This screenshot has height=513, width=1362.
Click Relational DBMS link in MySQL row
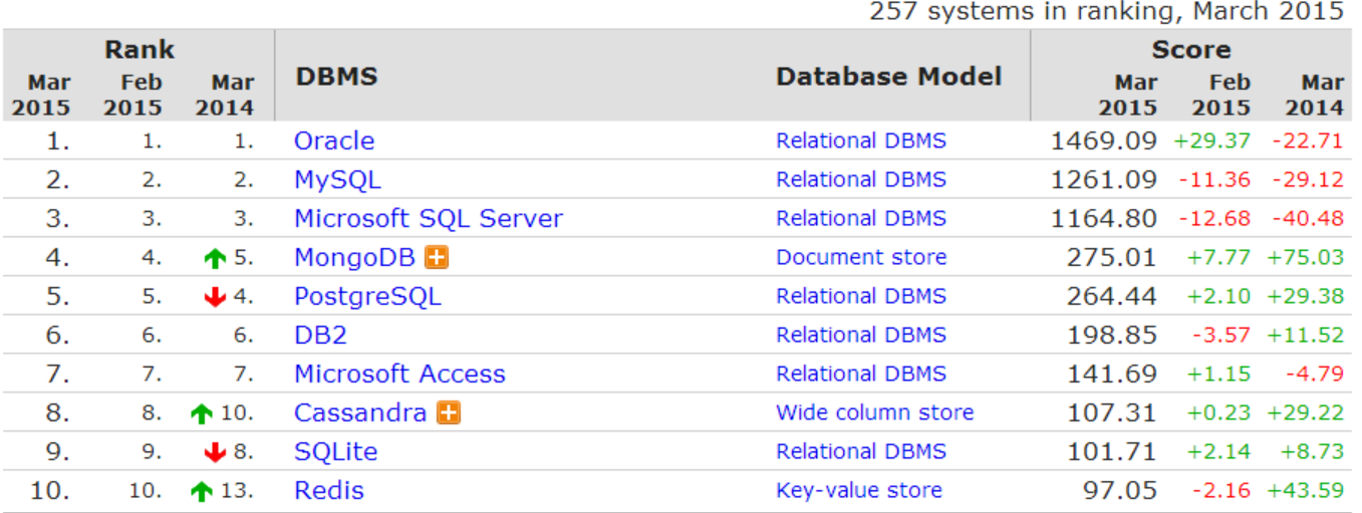point(861,180)
